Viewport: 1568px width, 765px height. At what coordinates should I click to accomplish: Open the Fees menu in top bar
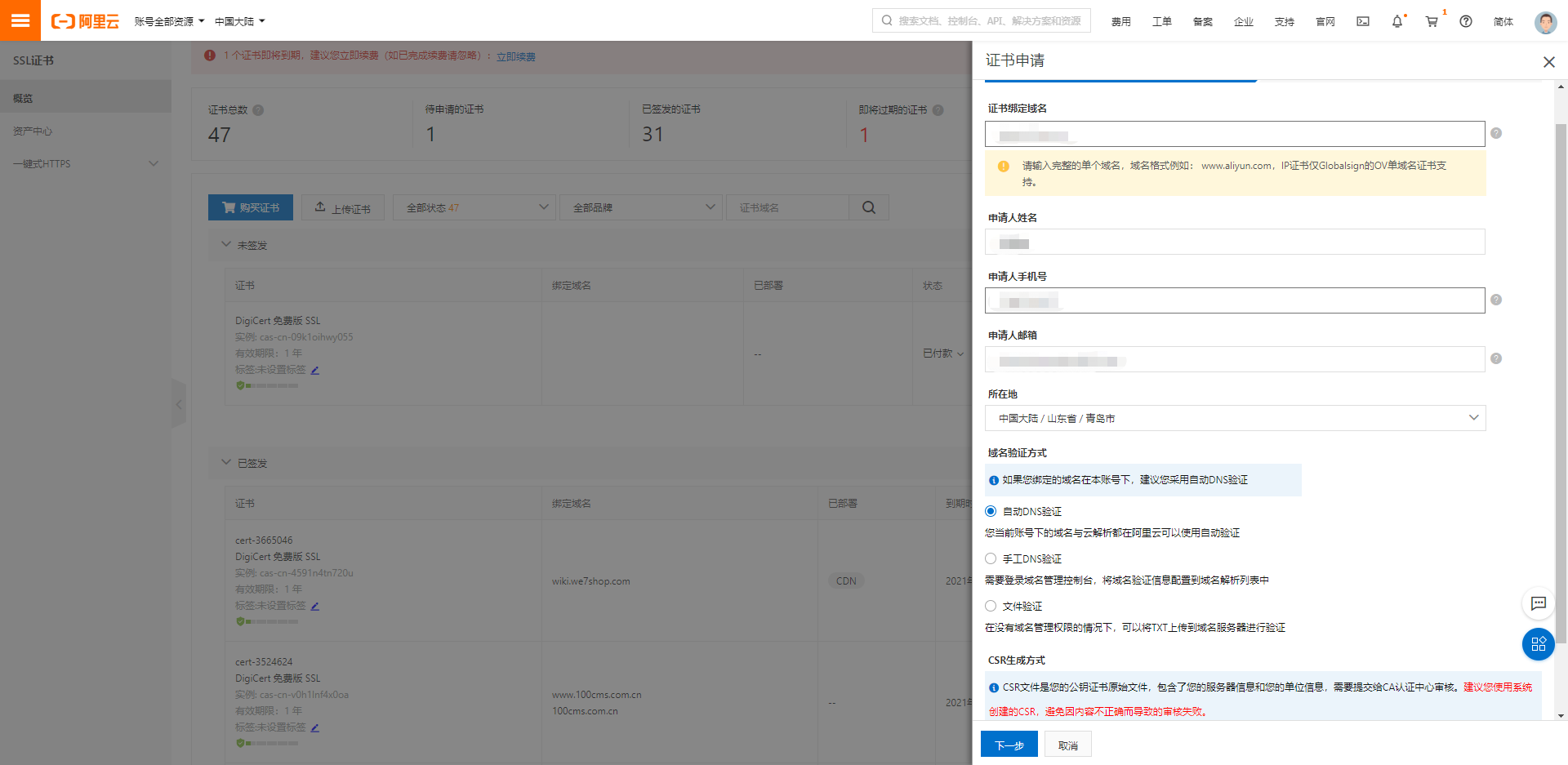(x=1120, y=22)
